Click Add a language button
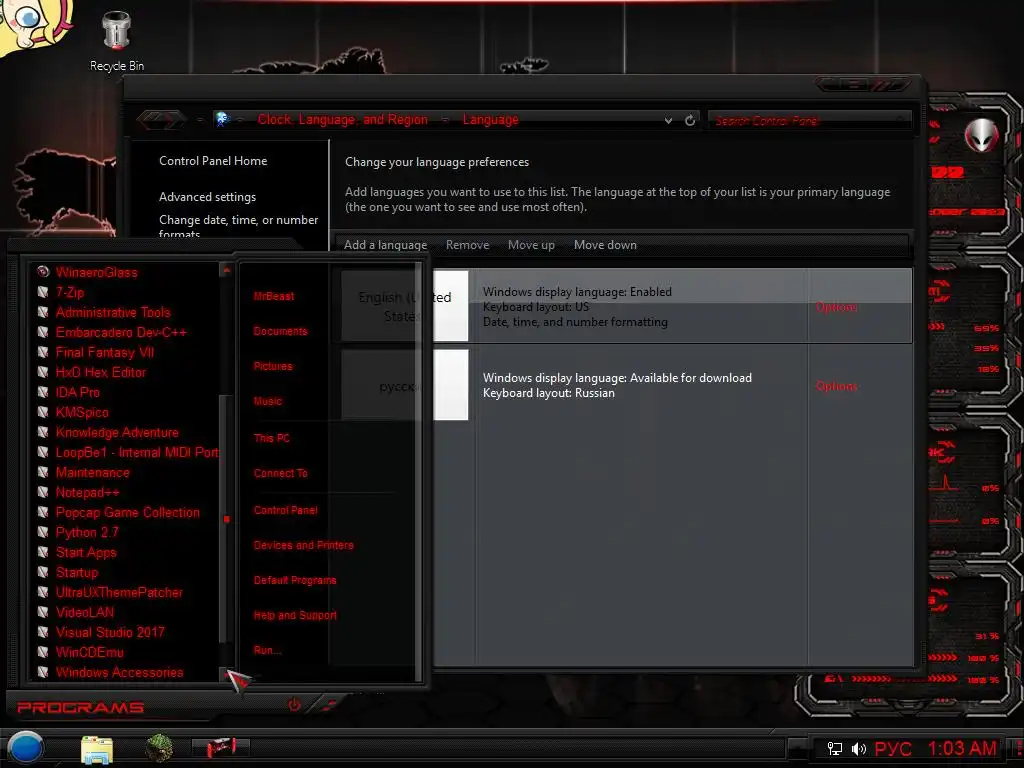The image size is (1024, 768). pos(385,245)
